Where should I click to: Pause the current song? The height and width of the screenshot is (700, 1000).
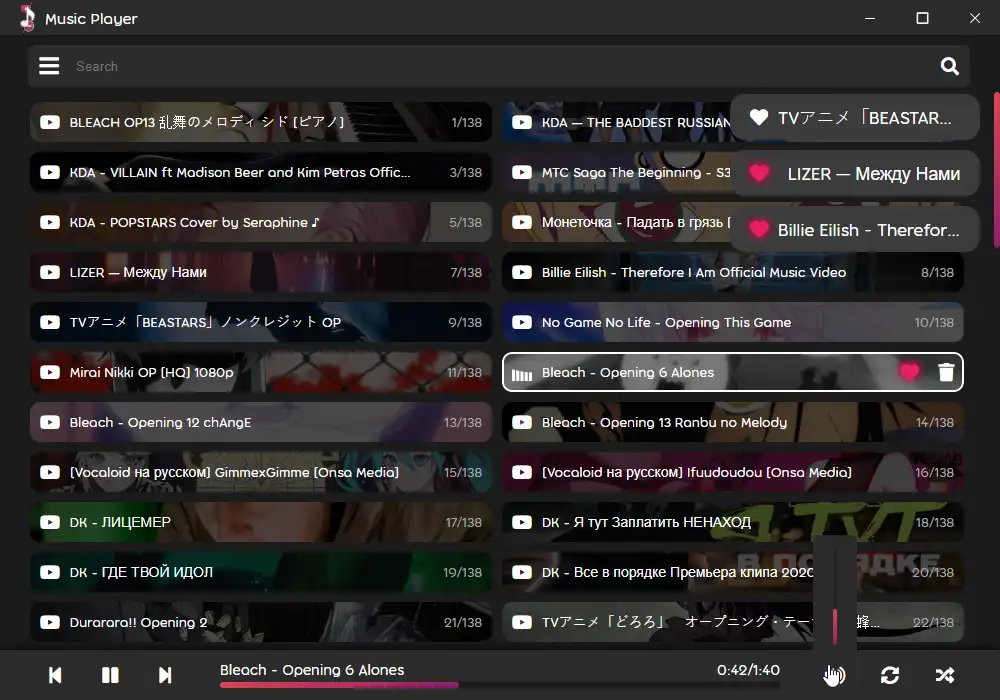(x=110, y=675)
